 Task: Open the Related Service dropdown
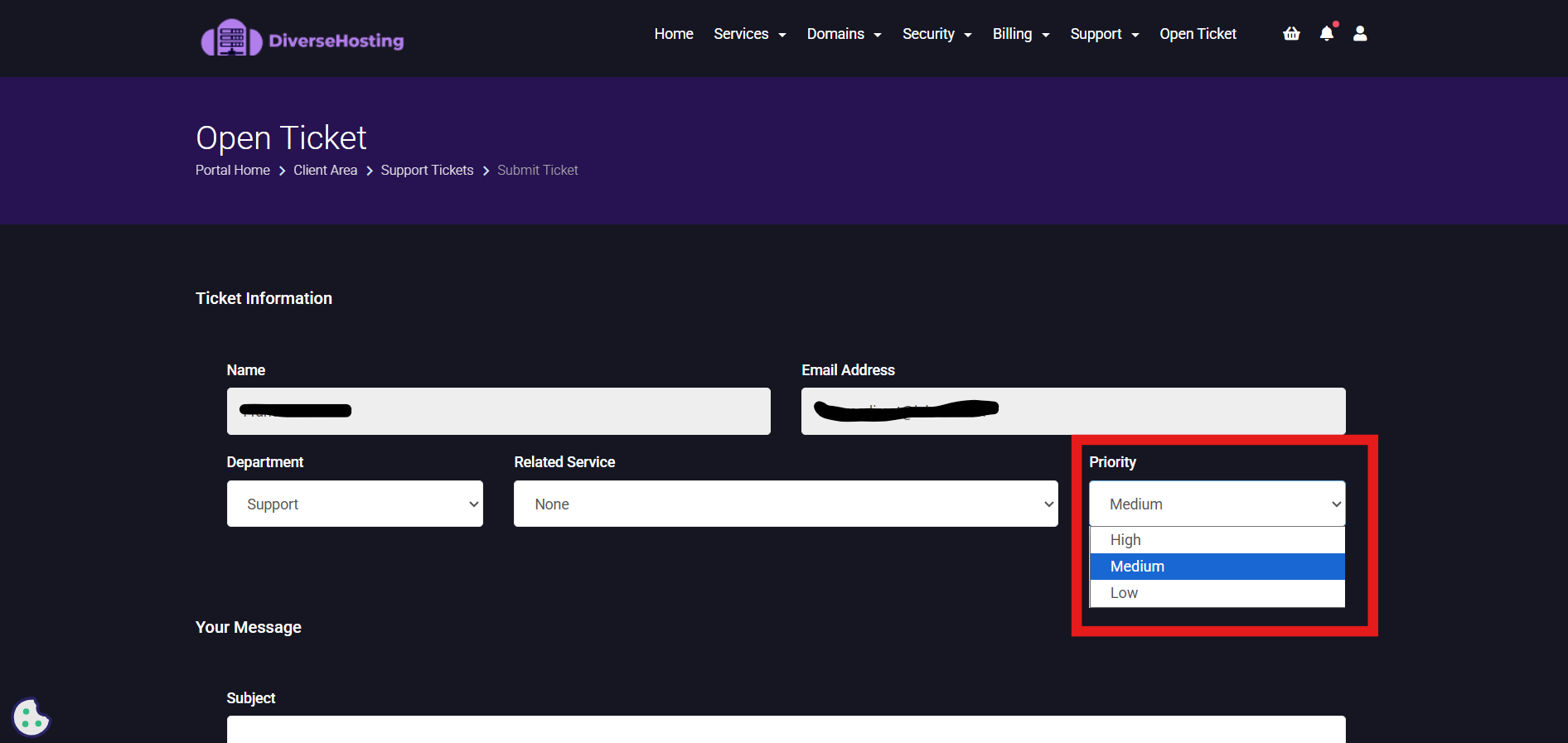point(785,504)
